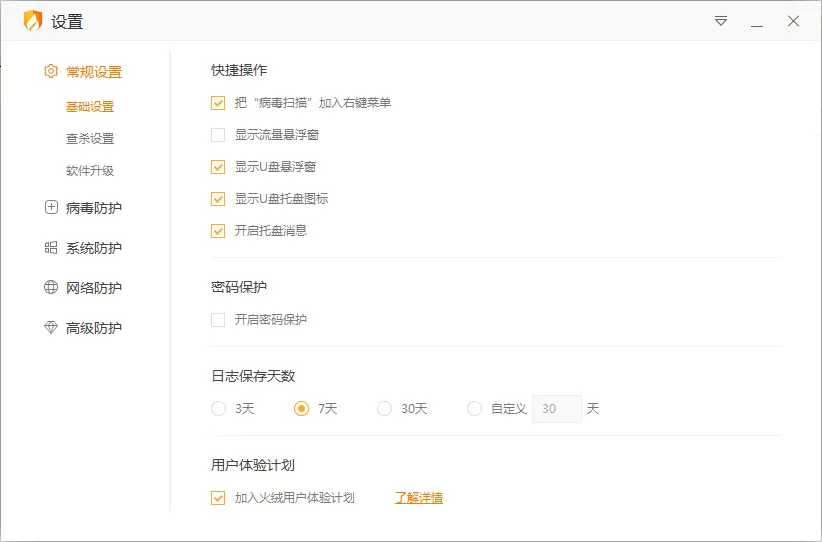
Task: Uncheck 开启托盘消息
Action: (218, 231)
